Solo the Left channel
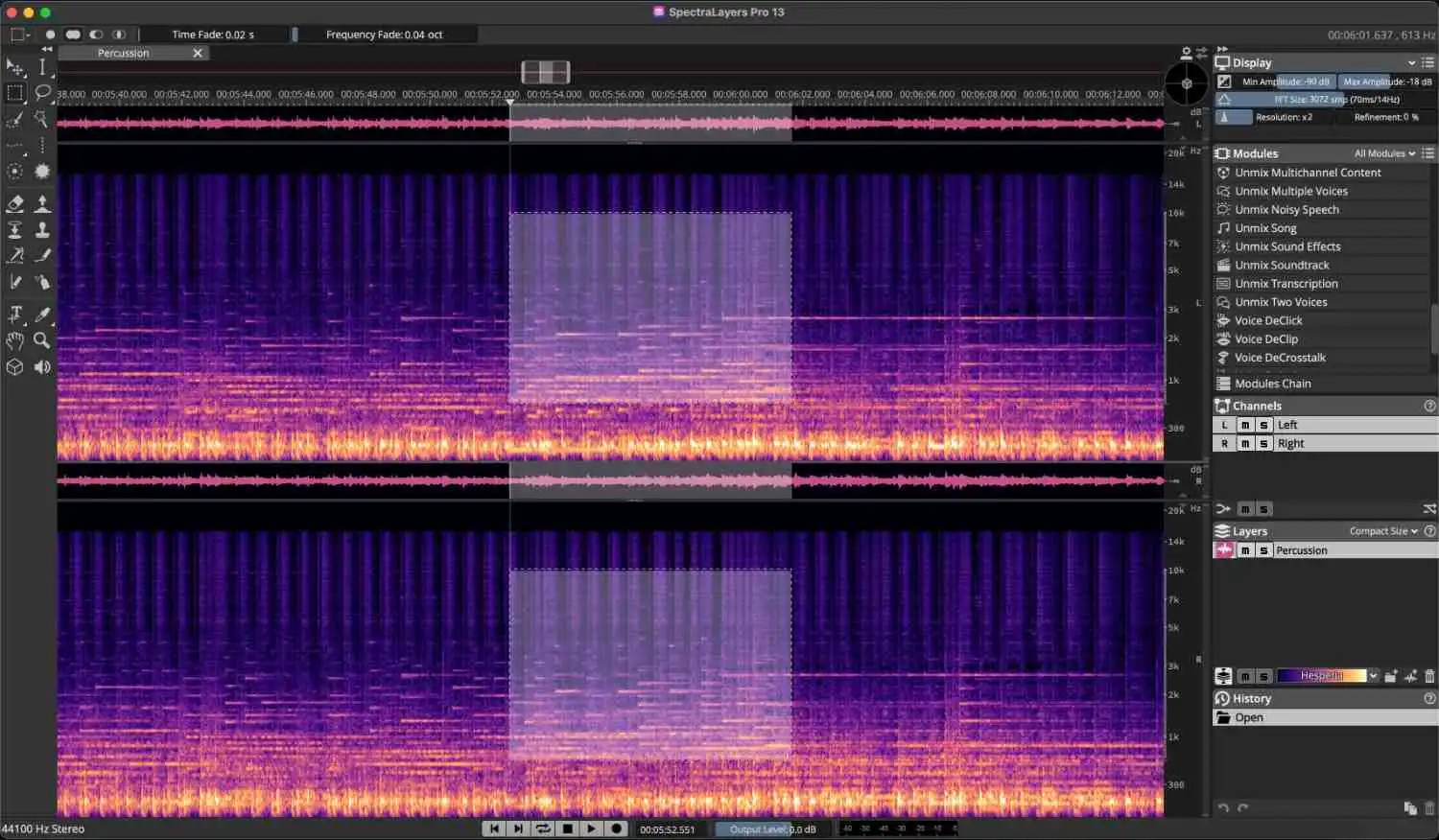Image resolution: width=1439 pixels, height=840 pixels. (x=1263, y=425)
